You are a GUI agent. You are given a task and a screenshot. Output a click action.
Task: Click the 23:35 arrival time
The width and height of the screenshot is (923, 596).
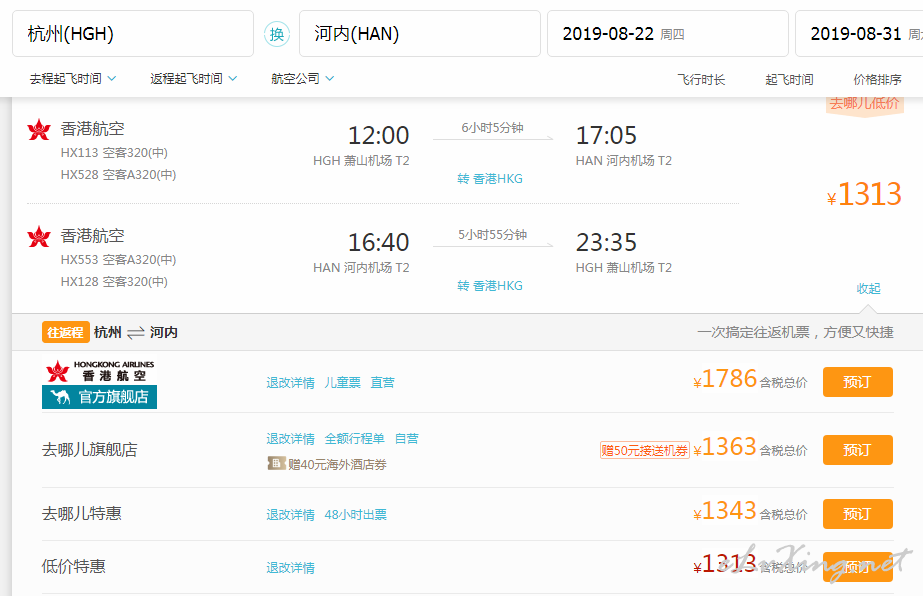[606, 243]
